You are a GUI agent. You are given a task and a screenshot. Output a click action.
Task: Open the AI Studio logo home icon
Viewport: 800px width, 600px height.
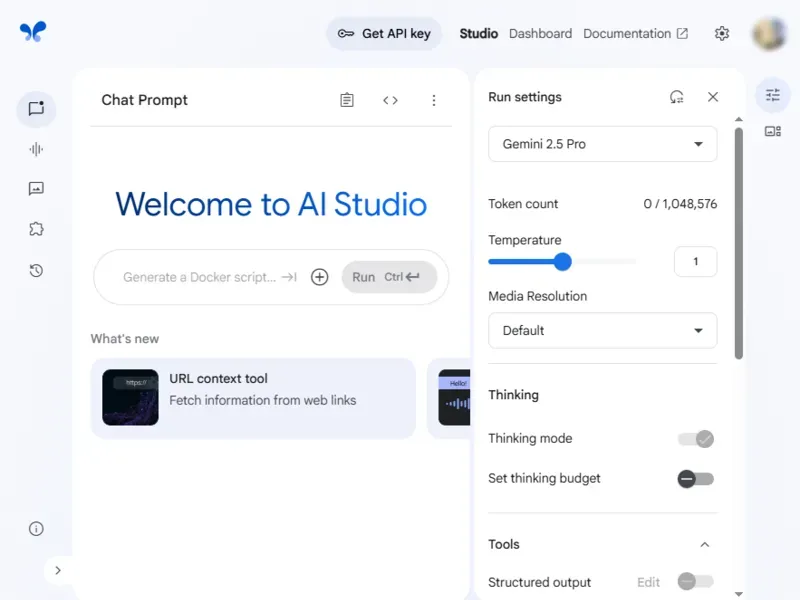click(x=33, y=31)
